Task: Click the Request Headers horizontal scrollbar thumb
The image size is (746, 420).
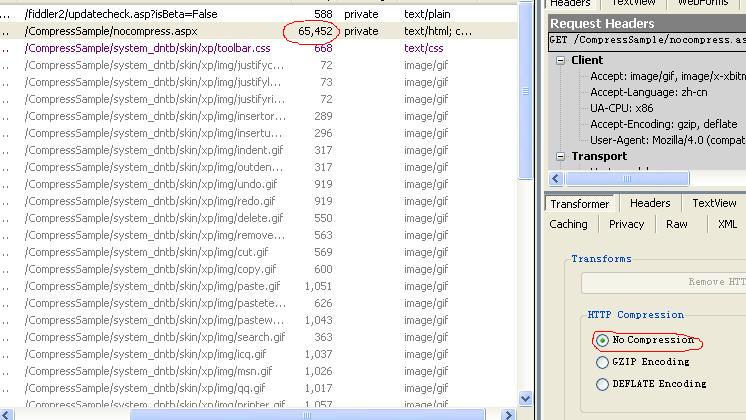Action: (x=627, y=178)
